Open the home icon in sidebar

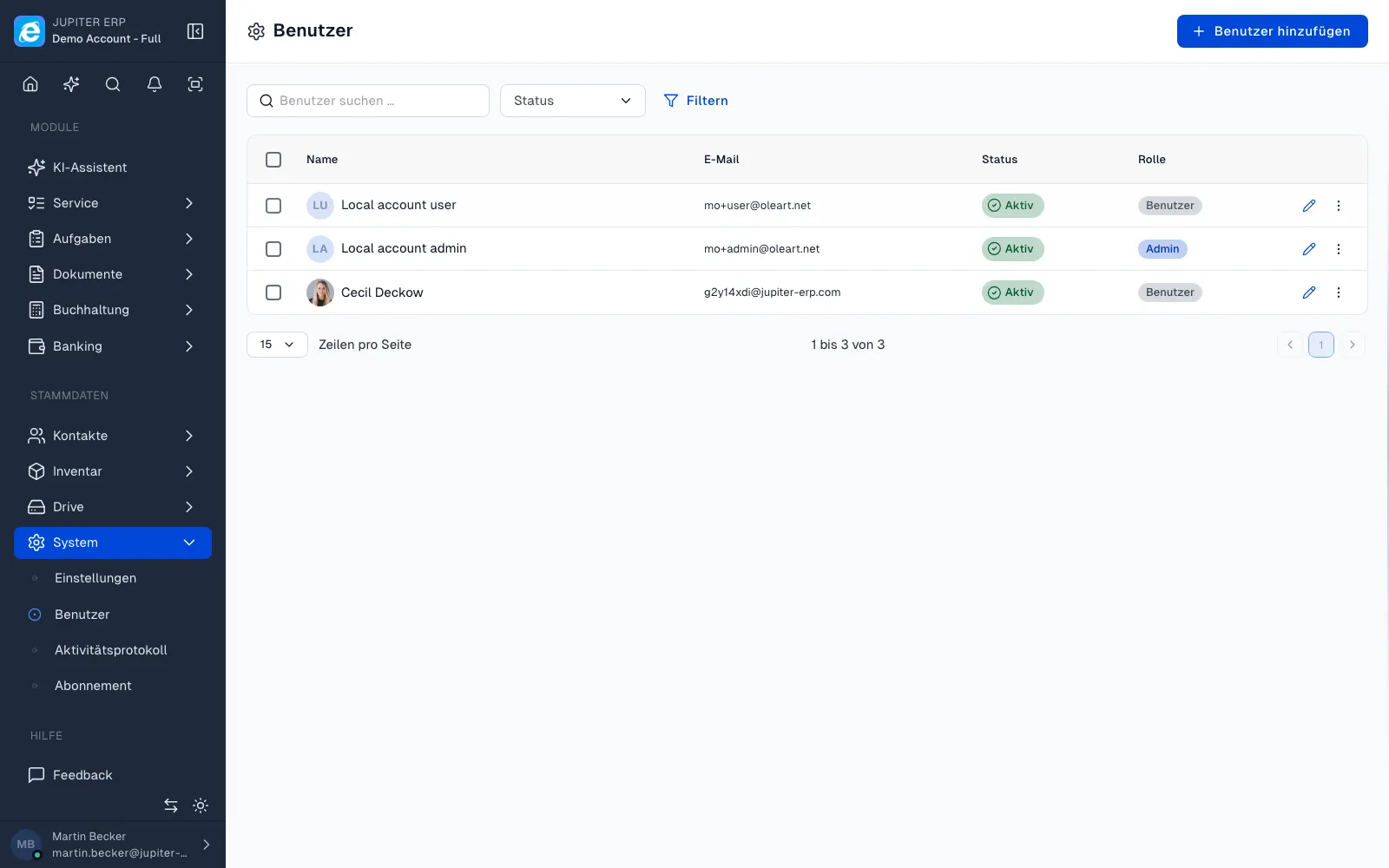tap(30, 84)
